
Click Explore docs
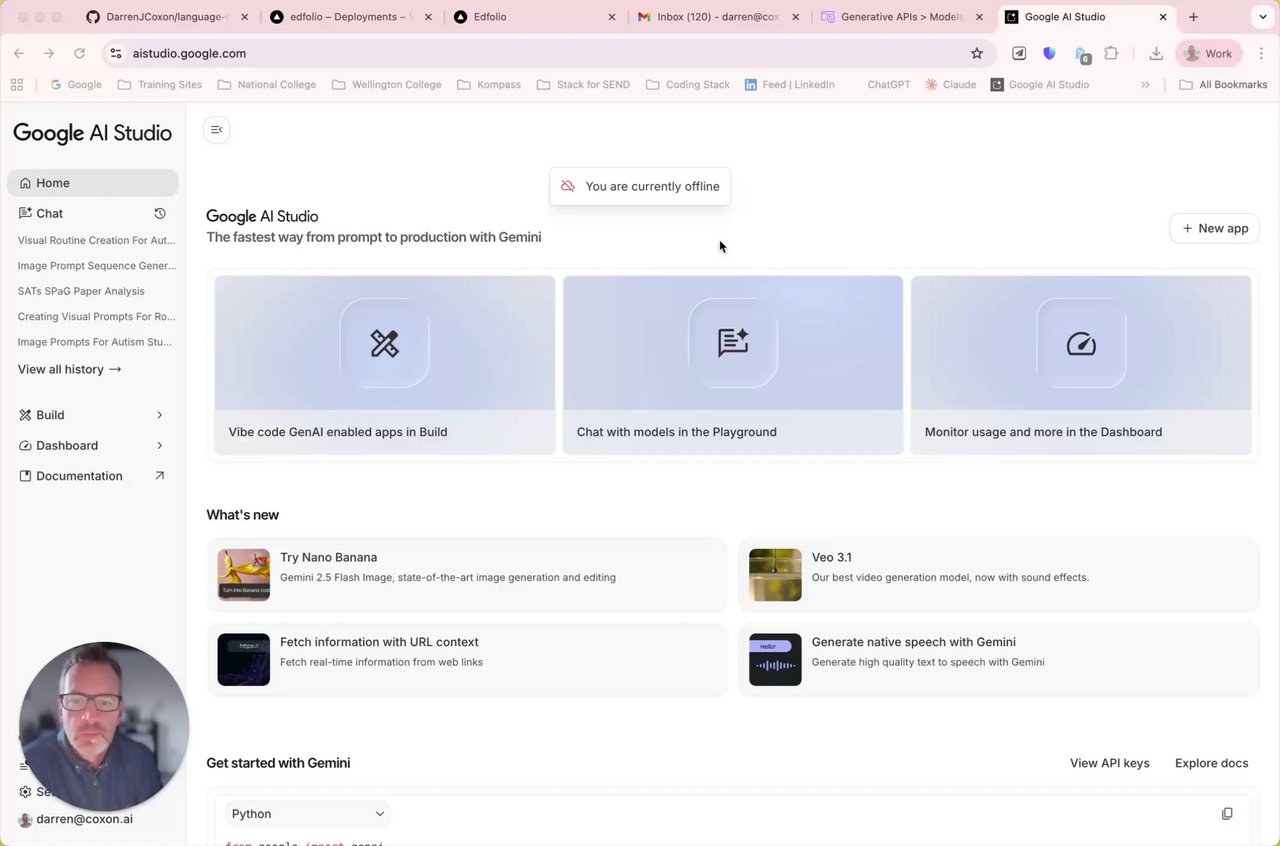(x=1212, y=763)
